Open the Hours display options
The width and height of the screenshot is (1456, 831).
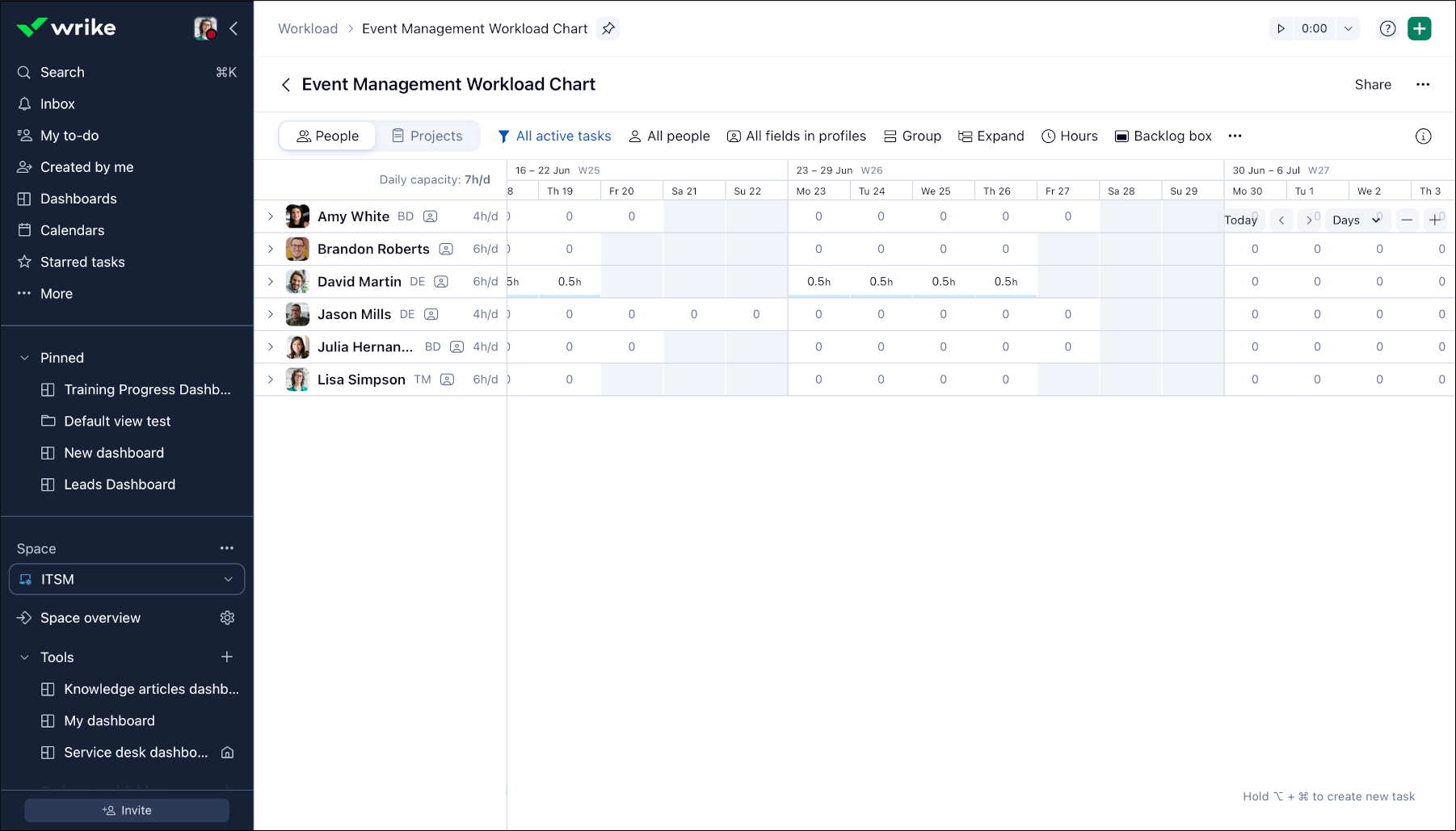1069,136
